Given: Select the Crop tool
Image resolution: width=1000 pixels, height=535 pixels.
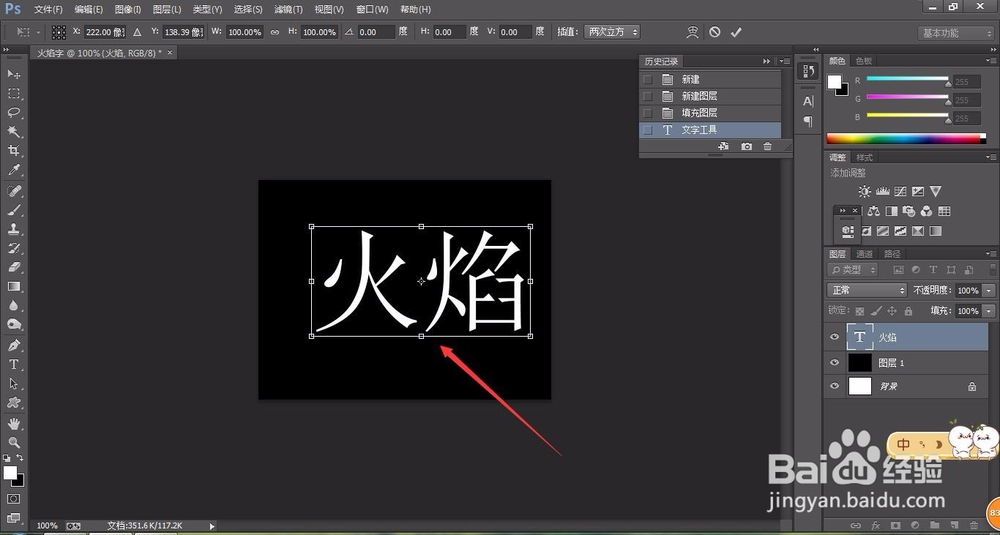Looking at the screenshot, I should click(x=13, y=151).
